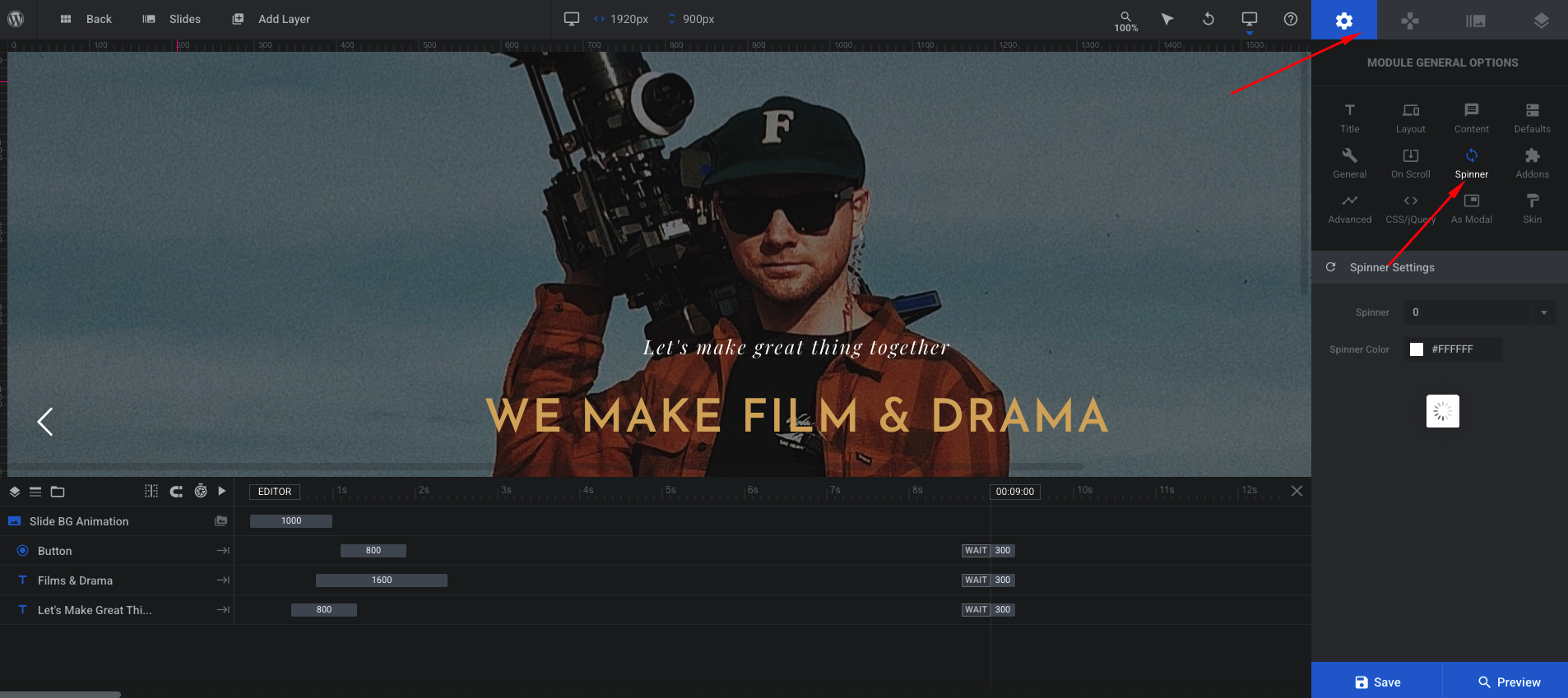
Task: Click the 1000 Slide BG animation bar
Action: [x=291, y=521]
